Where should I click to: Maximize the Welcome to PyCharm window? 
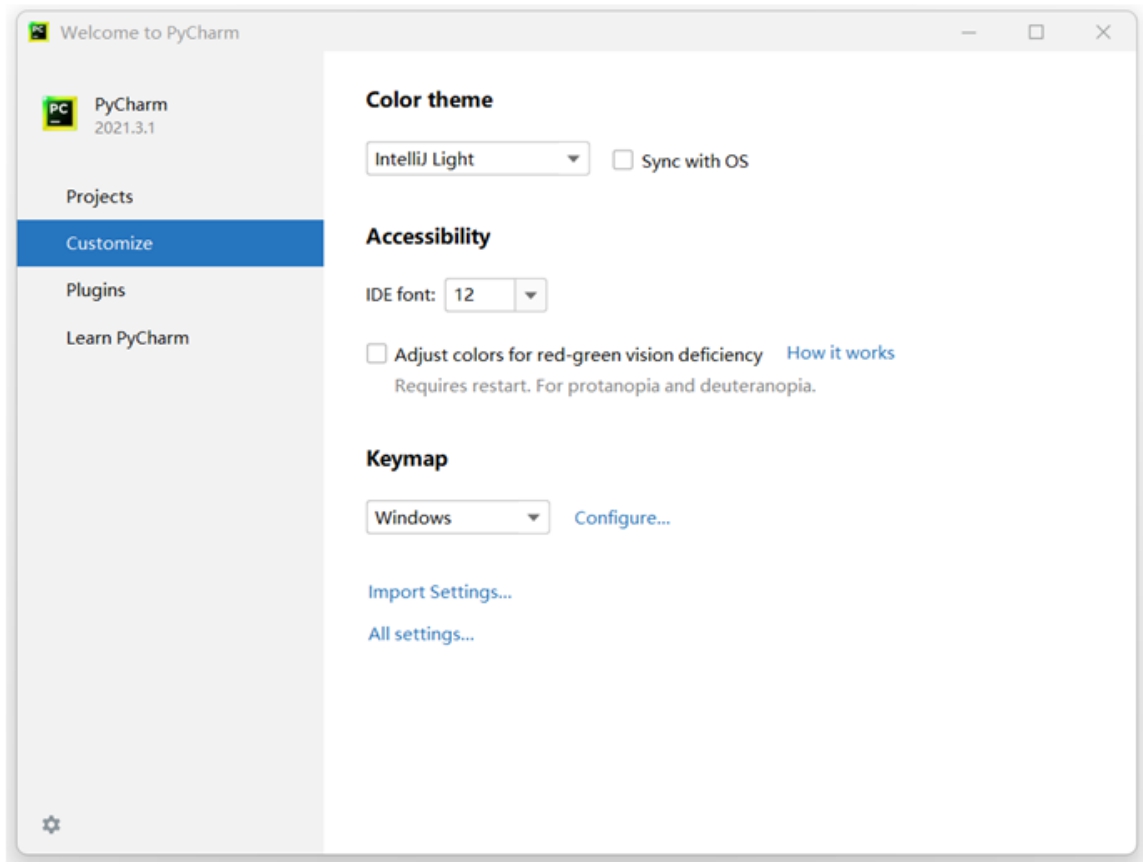point(1036,32)
